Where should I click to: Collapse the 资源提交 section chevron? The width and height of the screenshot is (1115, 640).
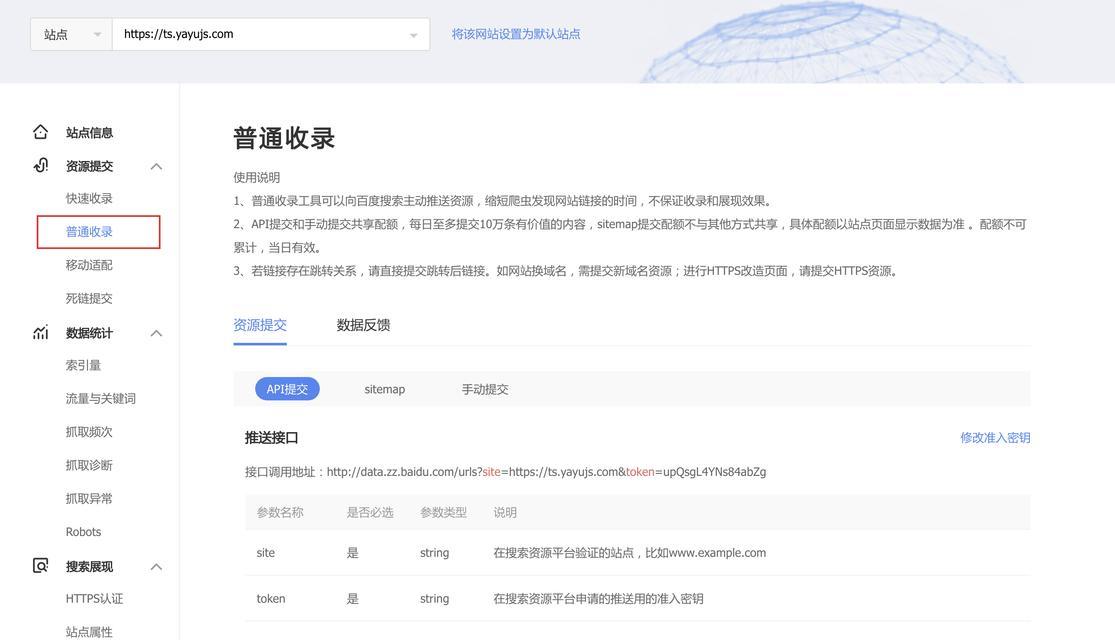(x=156, y=166)
